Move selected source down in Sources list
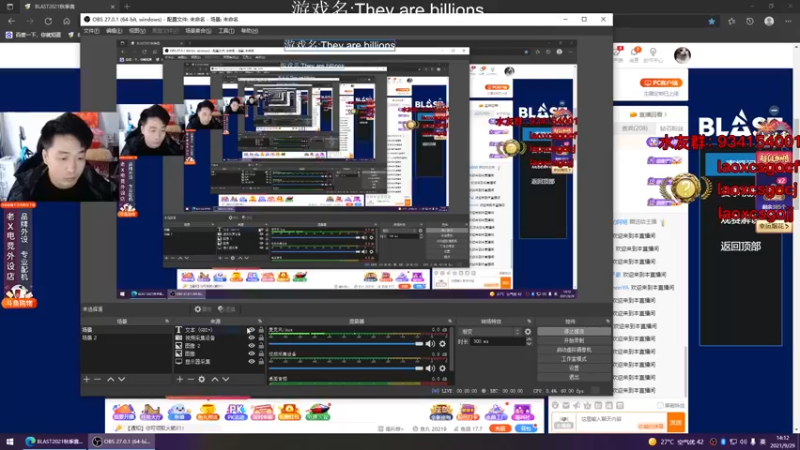The height and width of the screenshot is (450, 800). pyautogui.click(x=226, y=380)
